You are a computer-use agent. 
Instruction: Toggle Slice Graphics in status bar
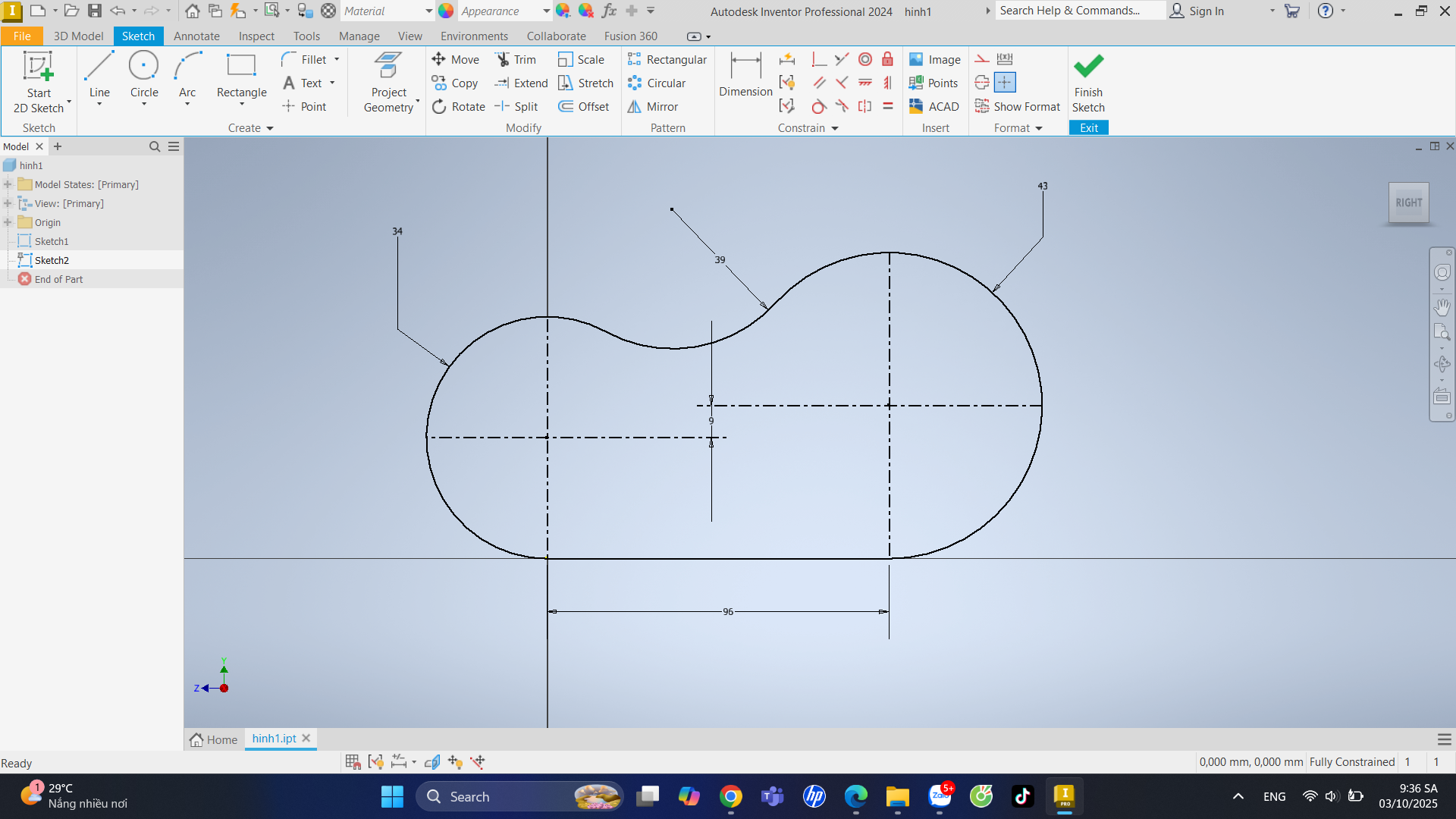[x=432, y=762]
